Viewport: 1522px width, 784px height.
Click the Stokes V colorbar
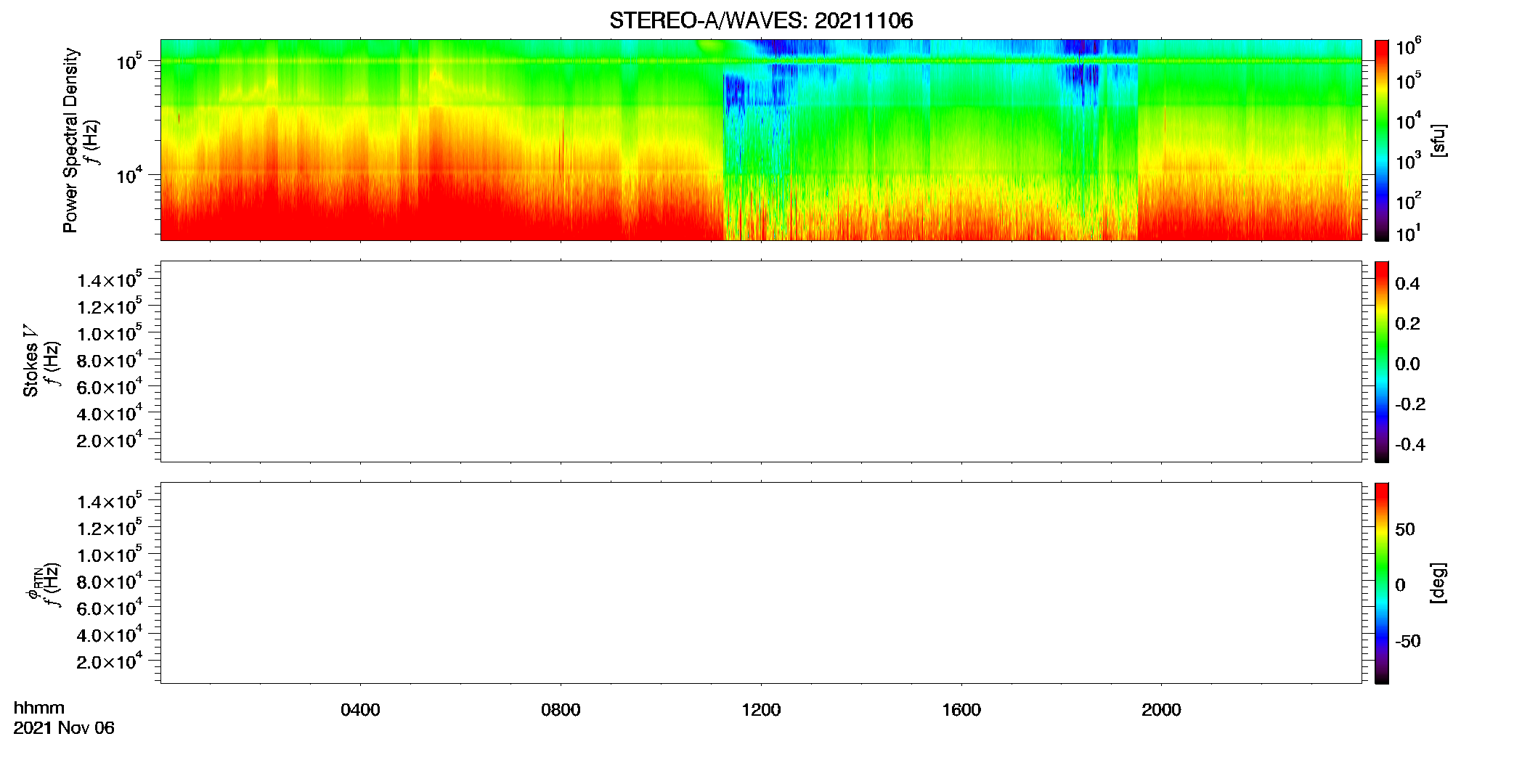point(1382,362)
